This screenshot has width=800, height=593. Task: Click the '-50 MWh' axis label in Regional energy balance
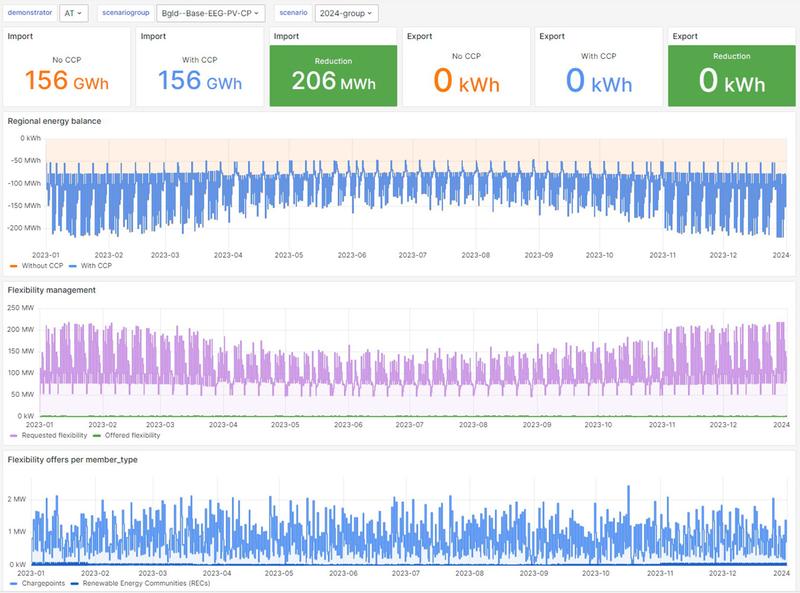26,161
